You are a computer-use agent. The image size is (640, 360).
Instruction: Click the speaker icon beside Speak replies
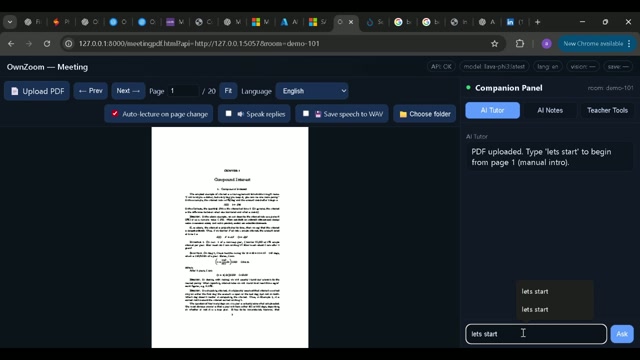[240, 114]
